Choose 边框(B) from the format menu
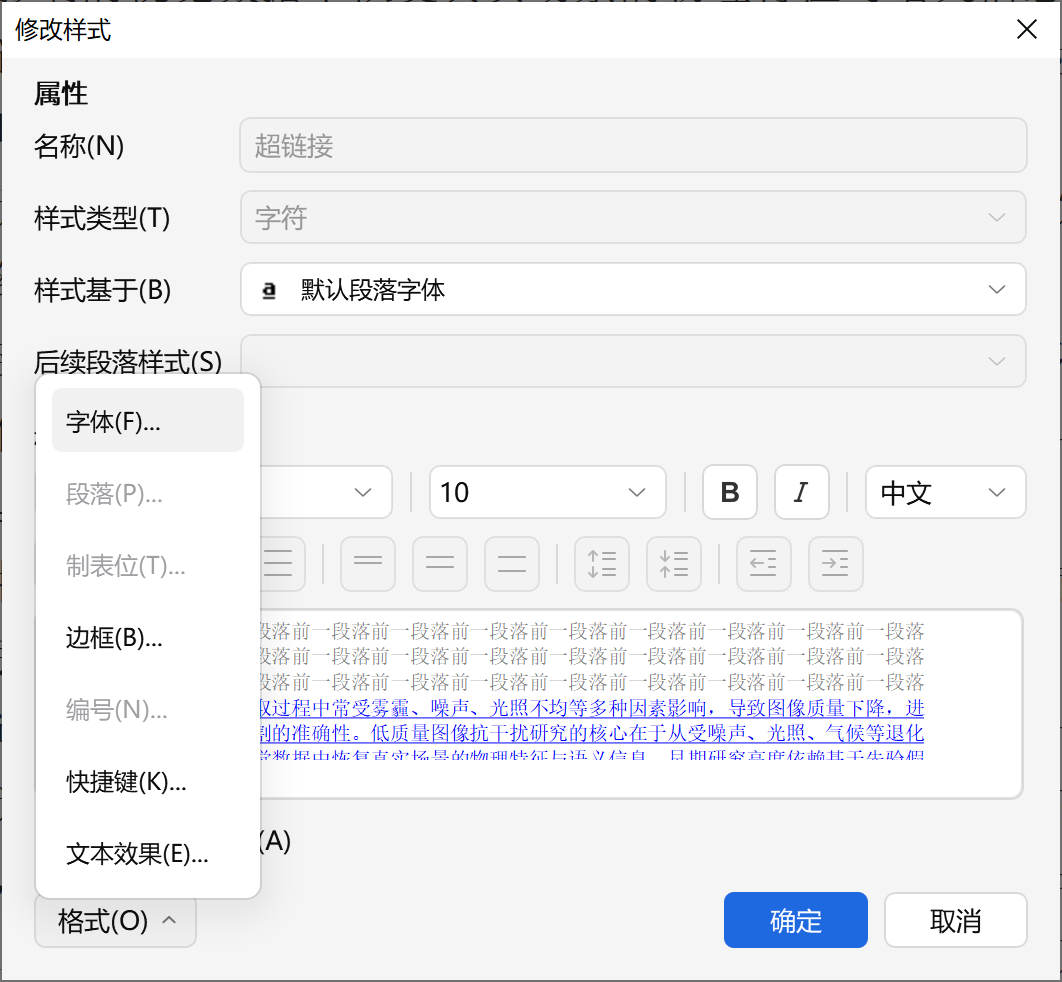Screen dimensions: 1062x982 coord(147,638)
